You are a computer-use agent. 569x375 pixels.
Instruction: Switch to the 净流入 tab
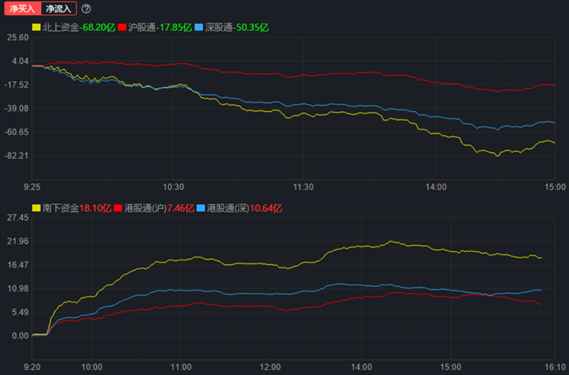pos(59,9)
